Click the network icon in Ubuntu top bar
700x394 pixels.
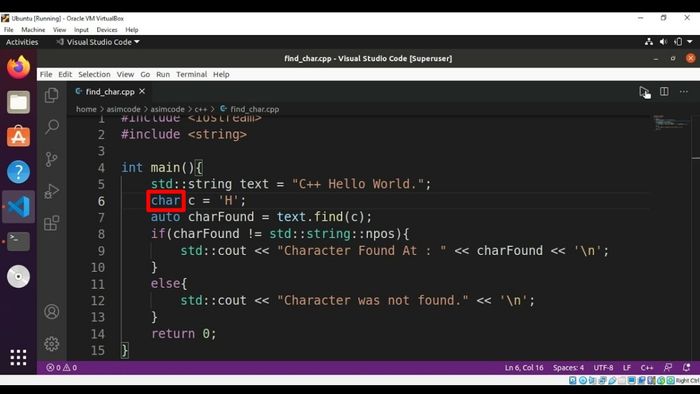coord(649,41)
